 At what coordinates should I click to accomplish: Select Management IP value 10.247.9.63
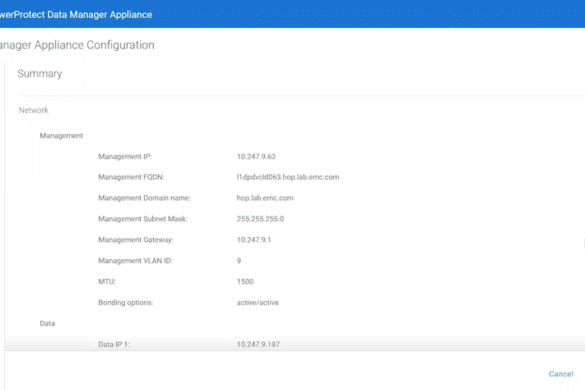coord(256,156)
